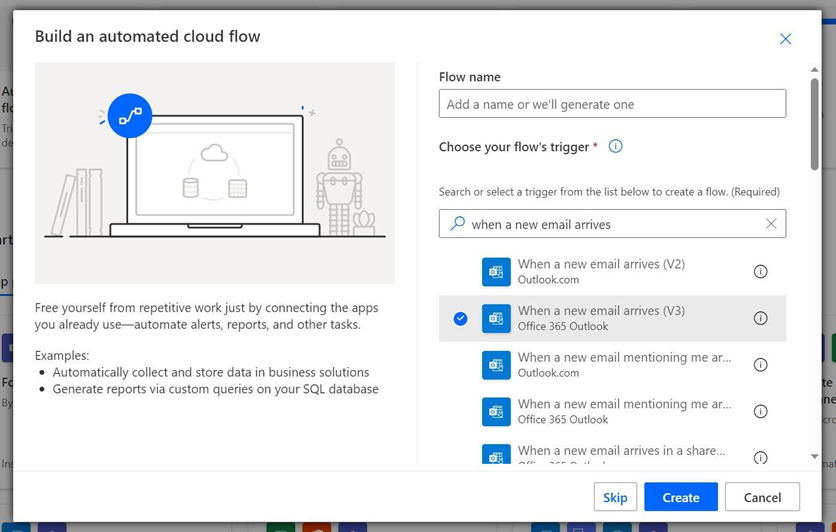The height and width of the screenshot is (532, 836).
Task: Click the Office 365 Outlook icon for email arrives (V3)
Action: (496, 318)
